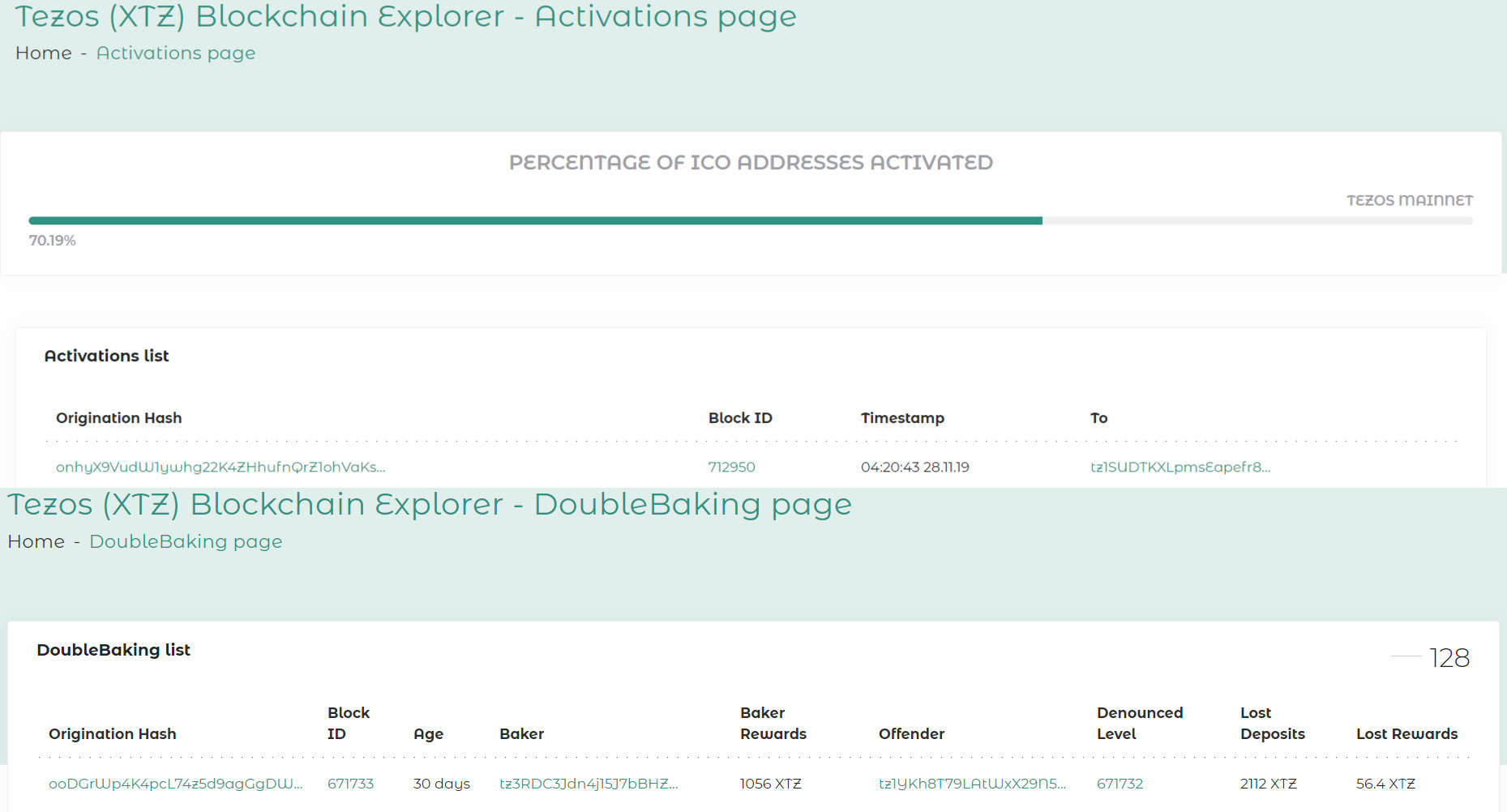Click the 56.4 XTZ lost rewards value
Screen dimensions: 1507x812
pos(1385,784)
